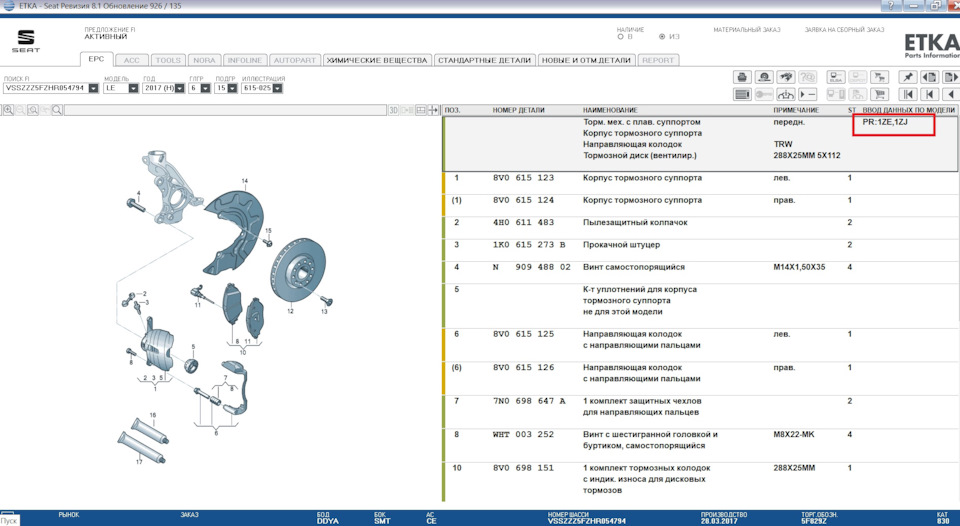Viewport: 960px width, 526px height.
Task: Click the greyed key icon
Action: tap(764, 94)
